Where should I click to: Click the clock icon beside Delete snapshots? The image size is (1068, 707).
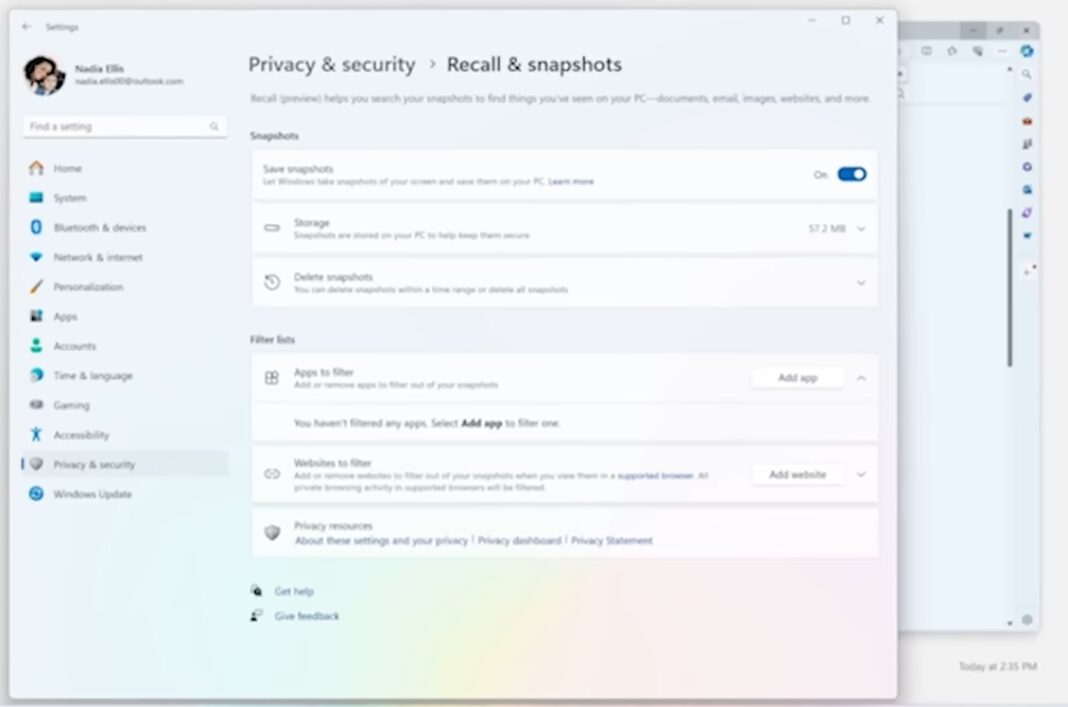coord(270,282)
